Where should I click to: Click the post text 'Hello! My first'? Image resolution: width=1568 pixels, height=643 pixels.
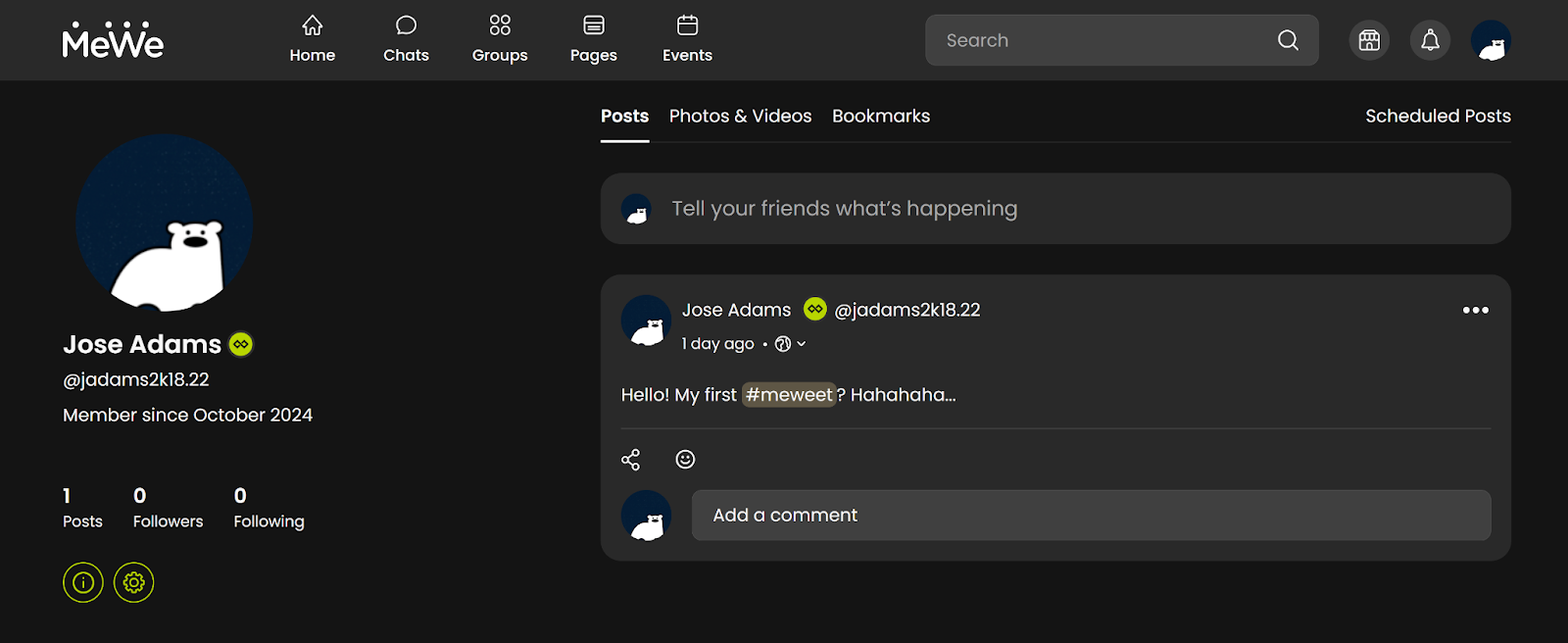click(678, 395)
